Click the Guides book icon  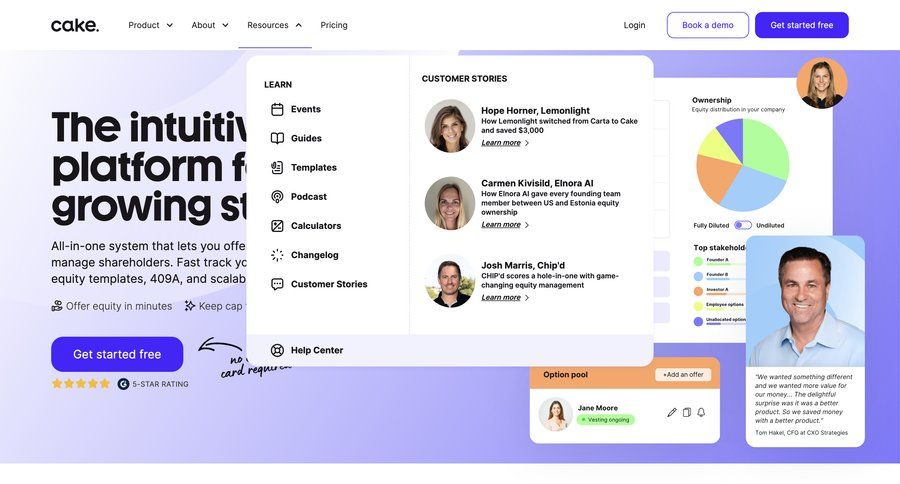[277, 139]
